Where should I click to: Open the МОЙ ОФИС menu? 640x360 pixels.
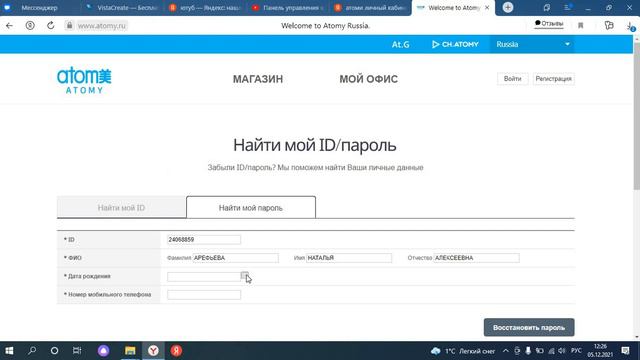tap(369, 79)
